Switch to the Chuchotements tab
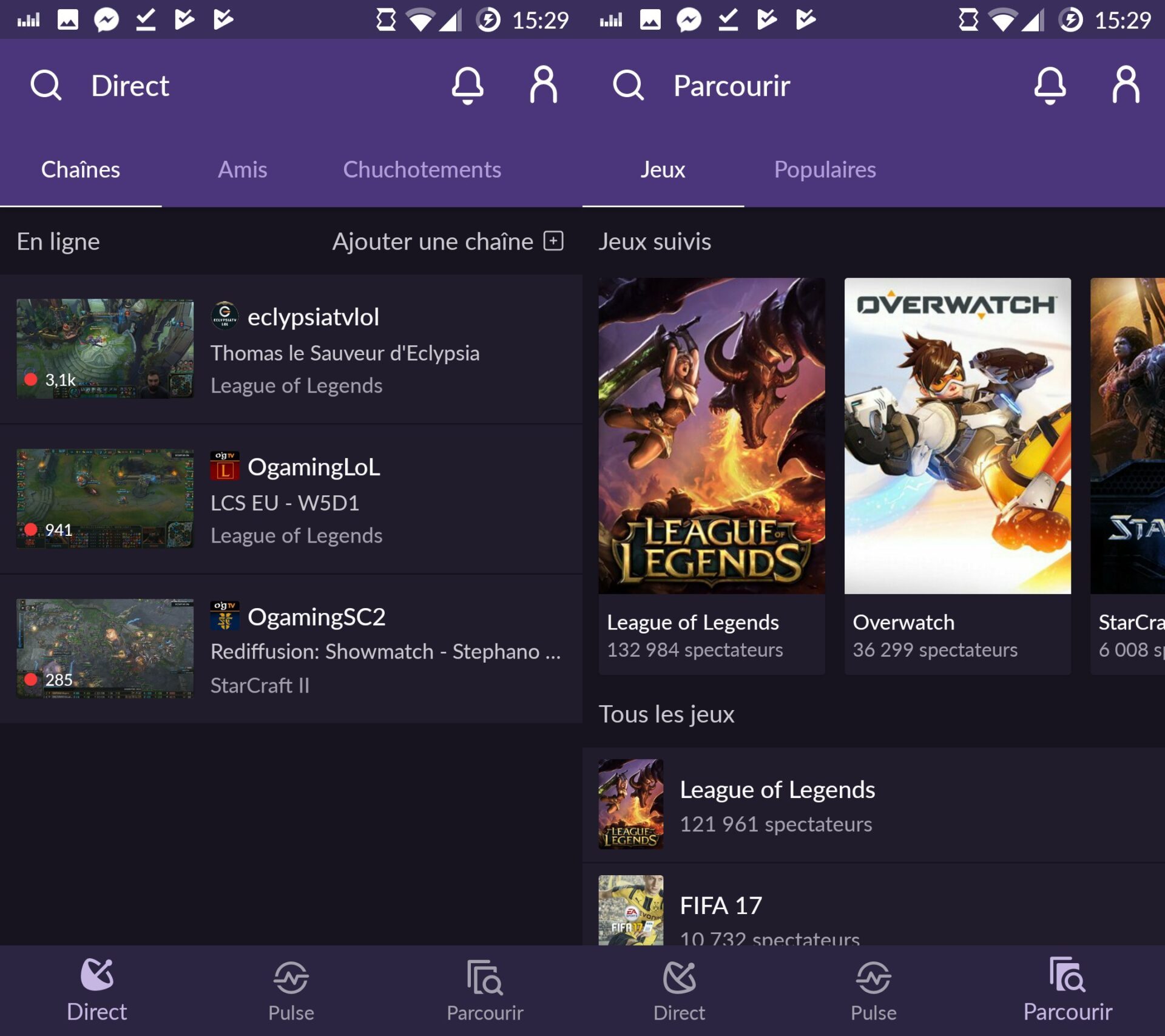 coord(422,169)
